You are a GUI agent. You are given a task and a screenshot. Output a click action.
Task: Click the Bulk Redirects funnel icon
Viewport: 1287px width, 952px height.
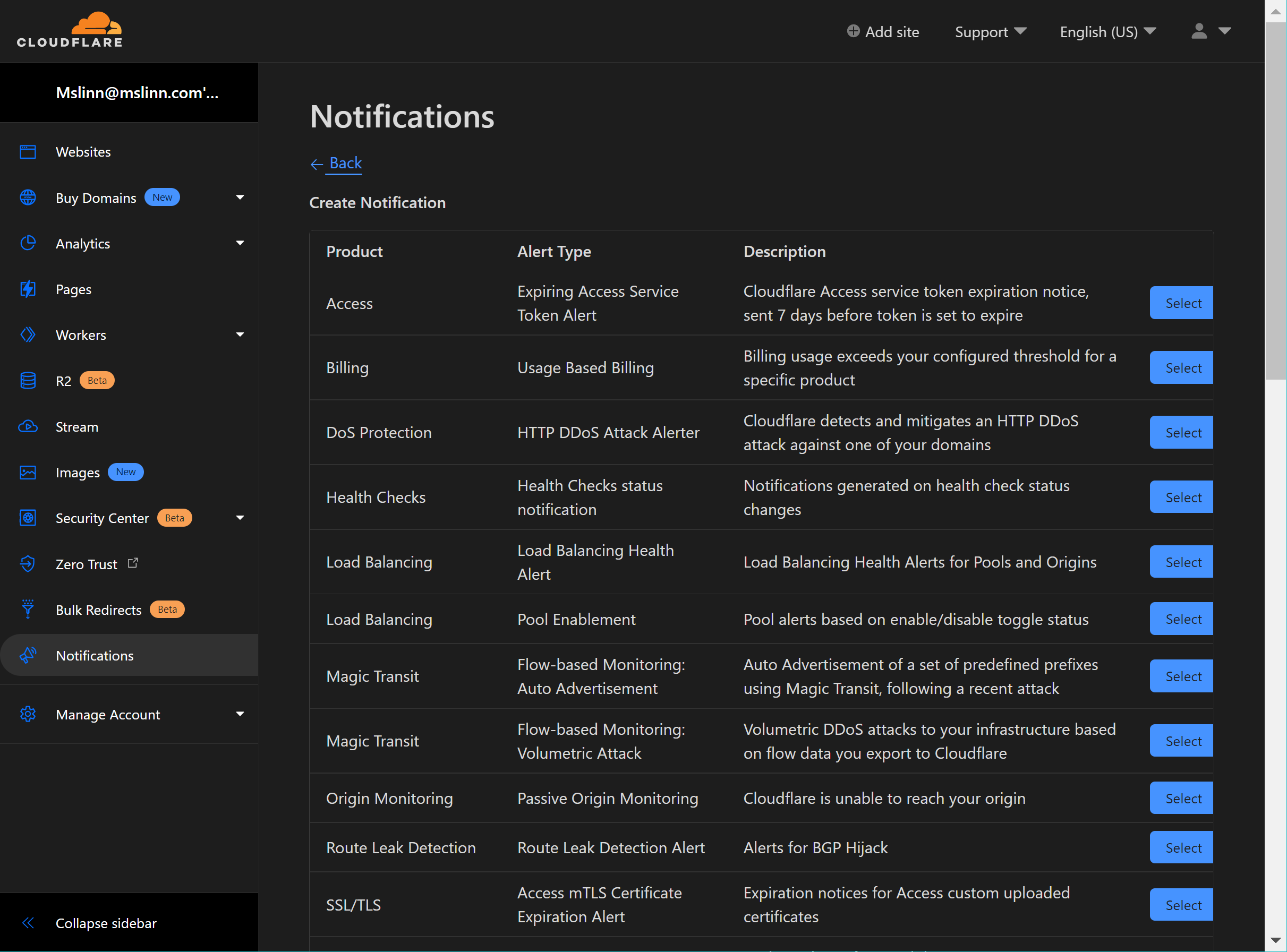click(28, 610)
